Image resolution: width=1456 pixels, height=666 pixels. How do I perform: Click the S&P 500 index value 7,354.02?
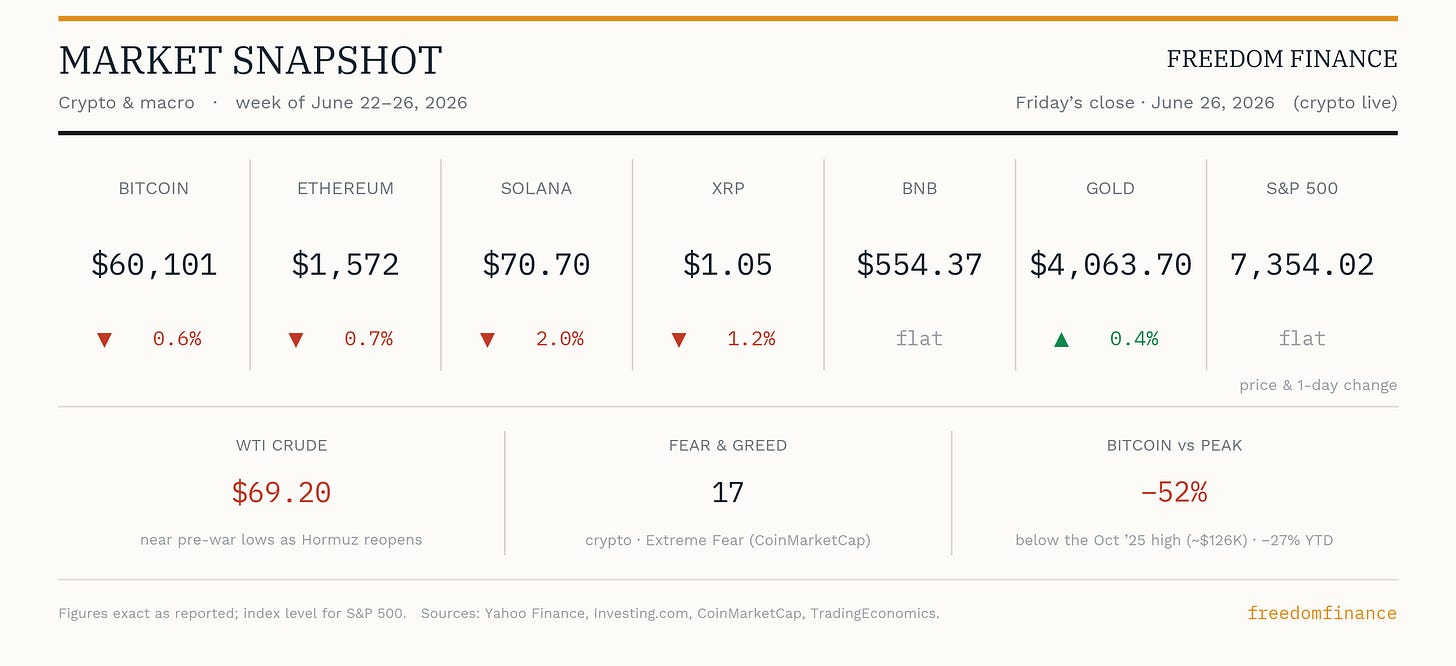pos(1302,265)
